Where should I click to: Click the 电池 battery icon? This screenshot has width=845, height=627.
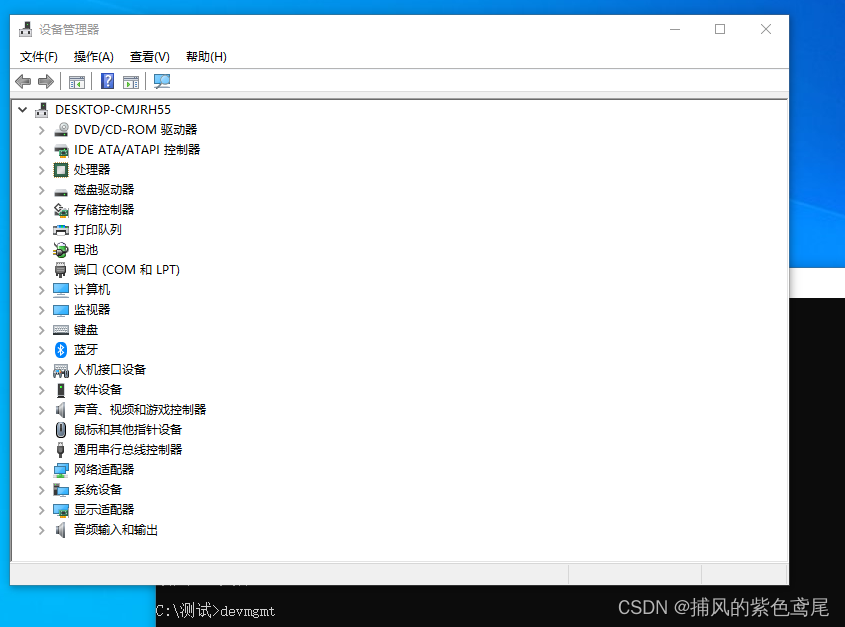coord(61,250)
